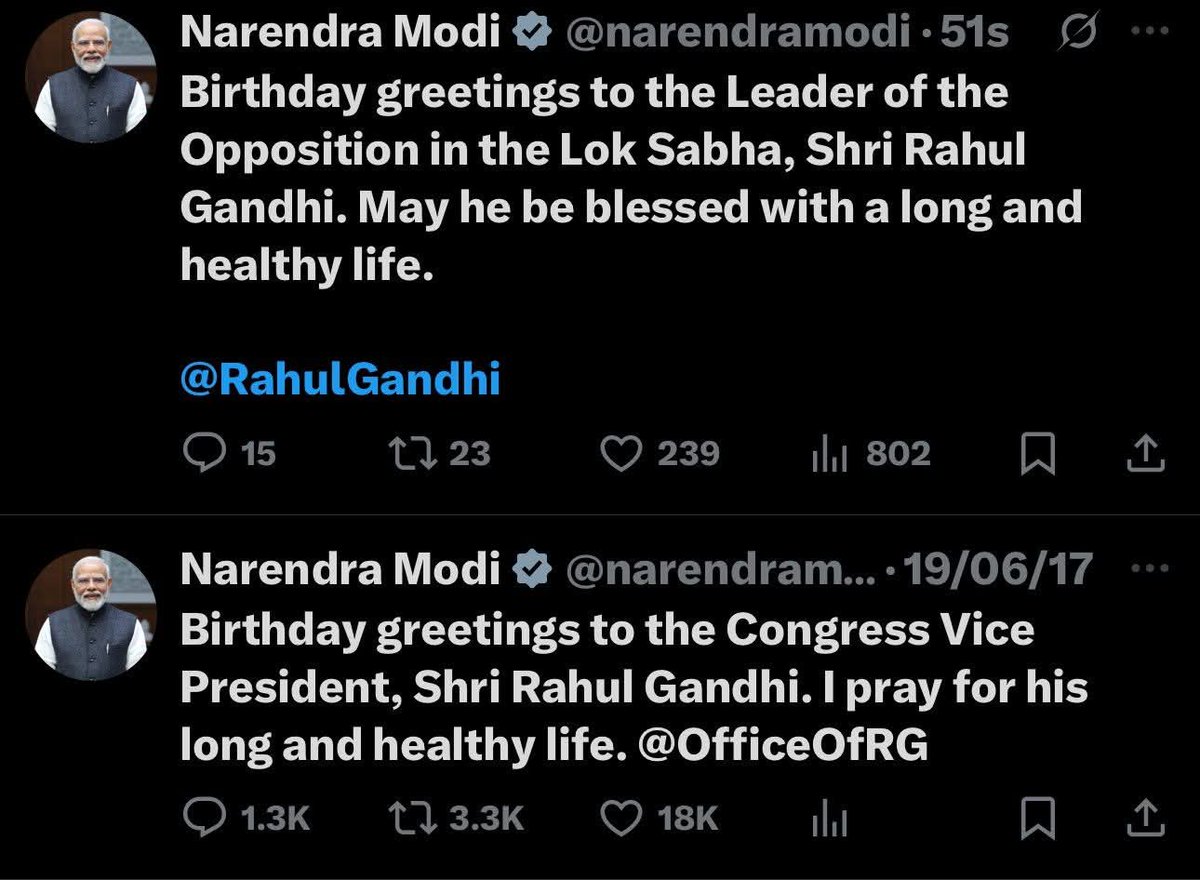Bookmark the Leader of Opposition birthday tweet

(x=1039, y=455)
